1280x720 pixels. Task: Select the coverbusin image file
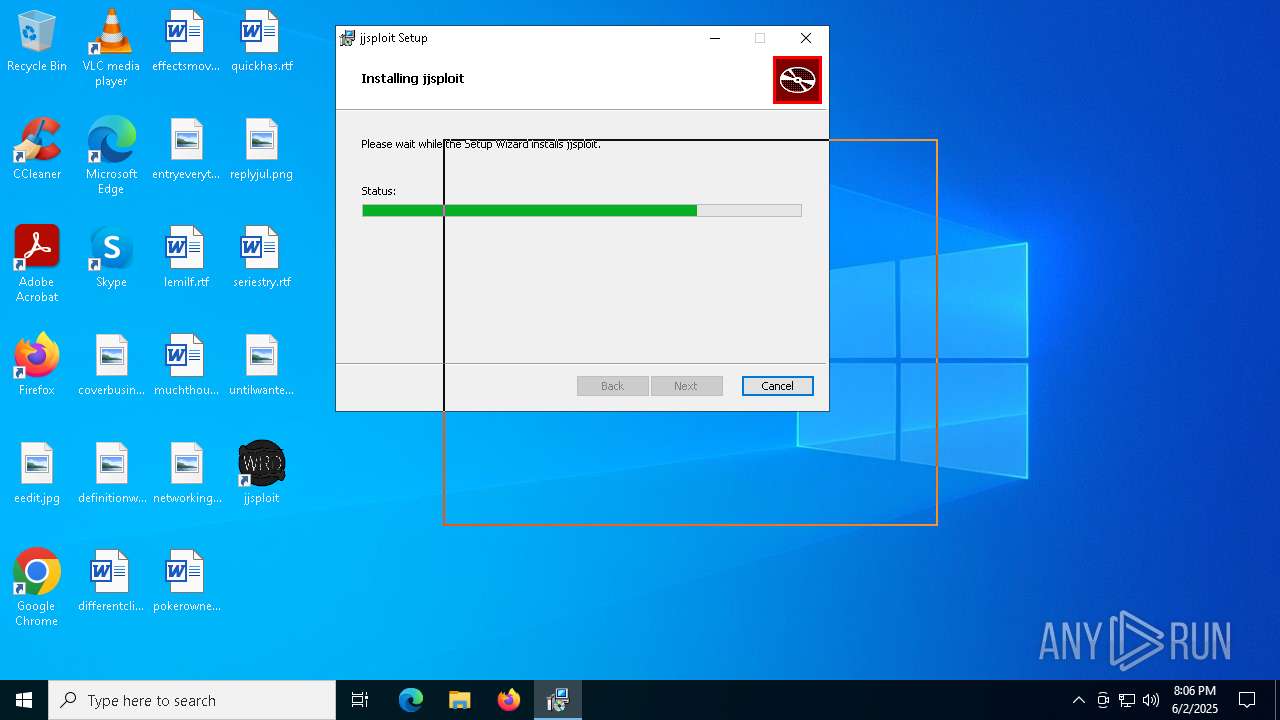pos(111,365)
